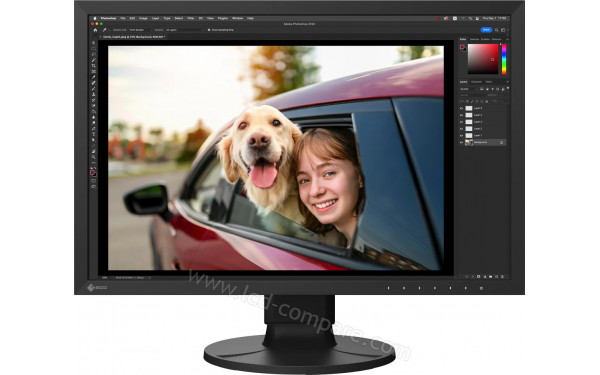Click the zoom percentage field in status bar

(104, 277)
